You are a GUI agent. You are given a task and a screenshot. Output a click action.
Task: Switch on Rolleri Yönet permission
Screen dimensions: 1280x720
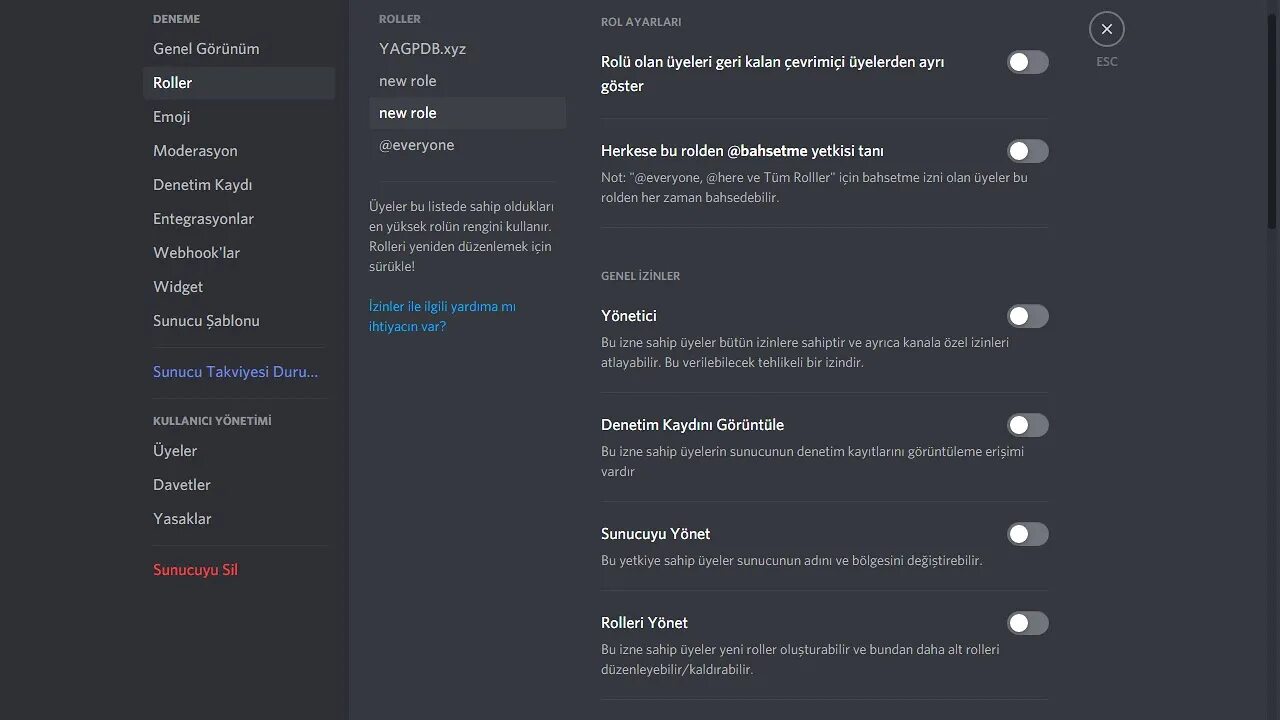1027,623
